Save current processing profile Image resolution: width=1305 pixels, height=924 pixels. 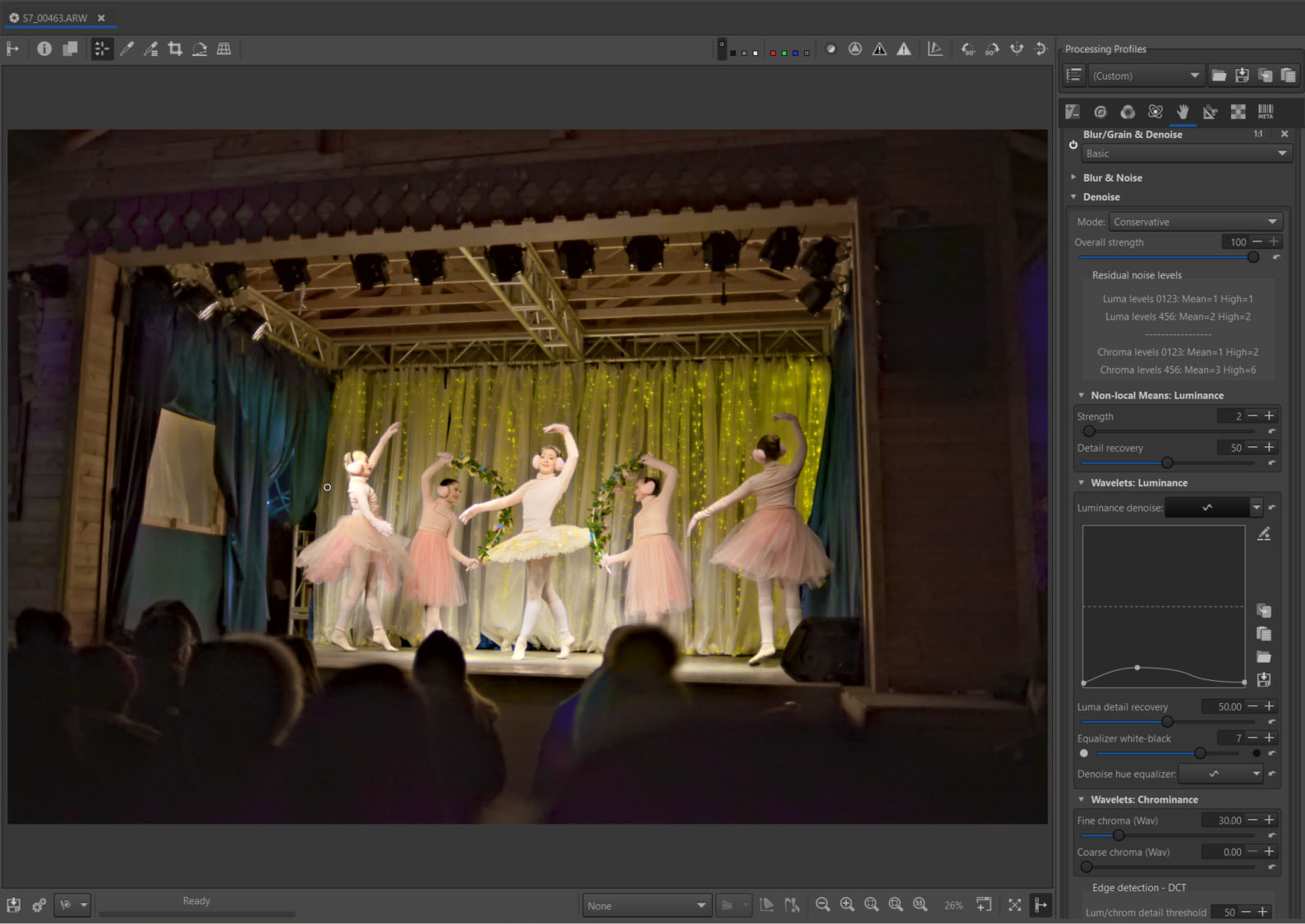(1242, 76)
